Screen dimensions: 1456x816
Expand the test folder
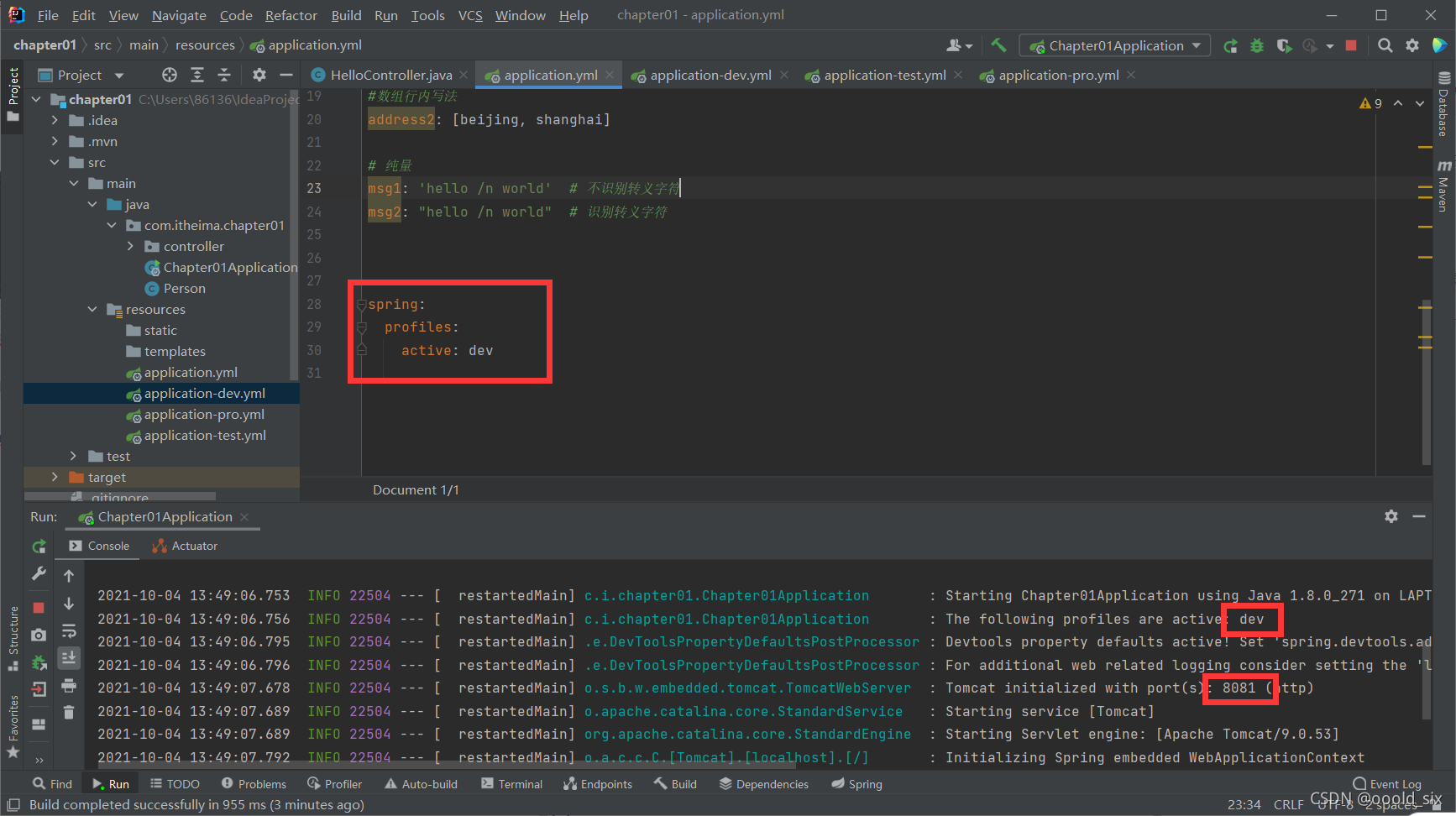point(74,456)
